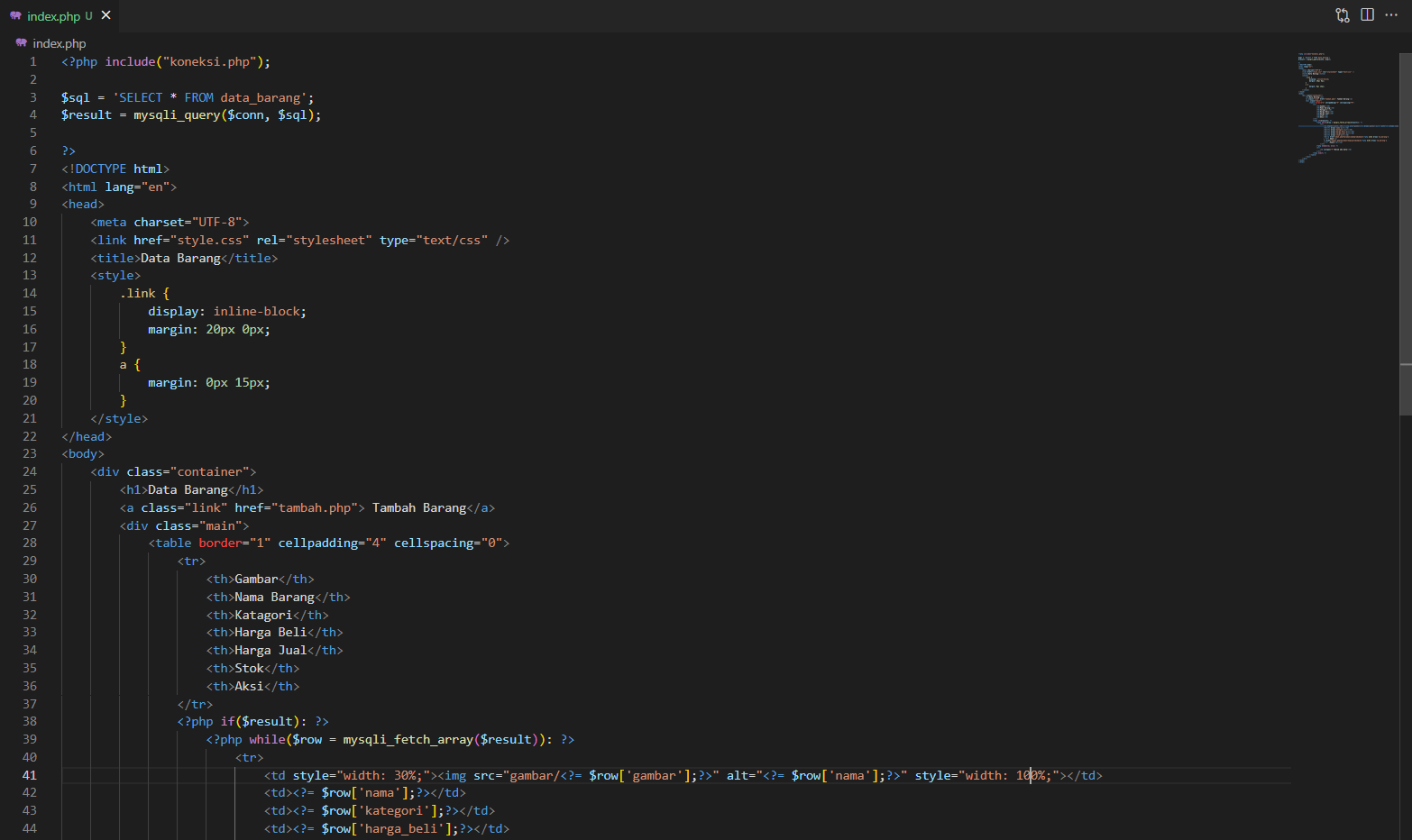Close the index.php tab with its X
Viewport: 1412px width, 840px height.
[105, 15]
